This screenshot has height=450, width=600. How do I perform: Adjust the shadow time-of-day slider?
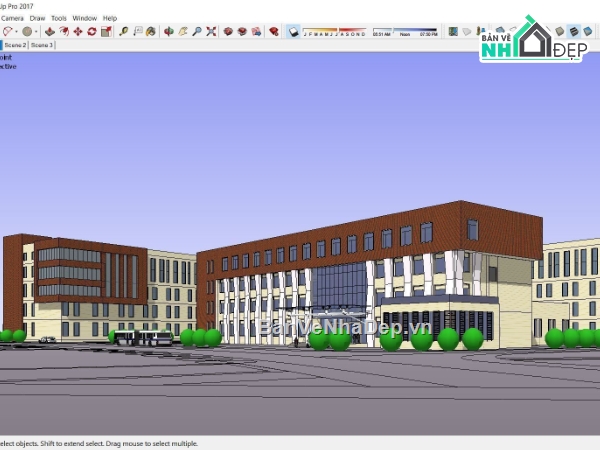(405, 31)
